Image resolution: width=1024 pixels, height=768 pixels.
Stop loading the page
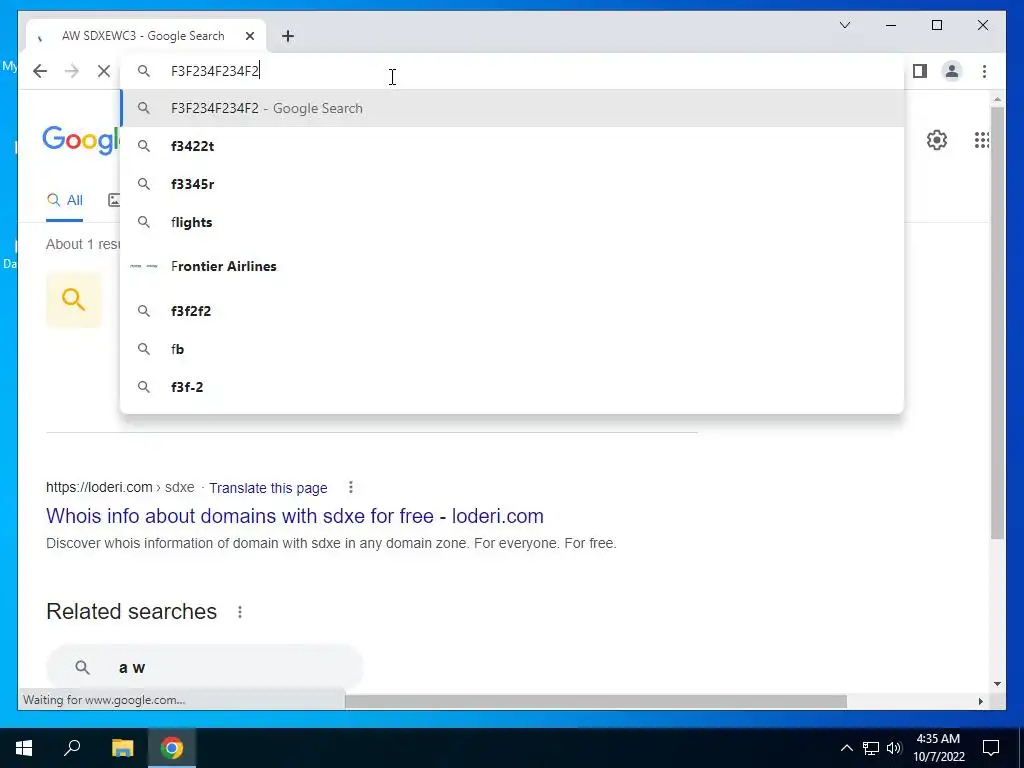[104, 71]
